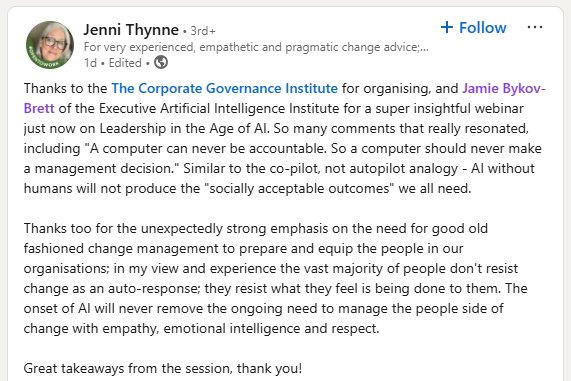Click the paragraph starting "Thanks too for"

pyautogui.click(x=276, y=278)
